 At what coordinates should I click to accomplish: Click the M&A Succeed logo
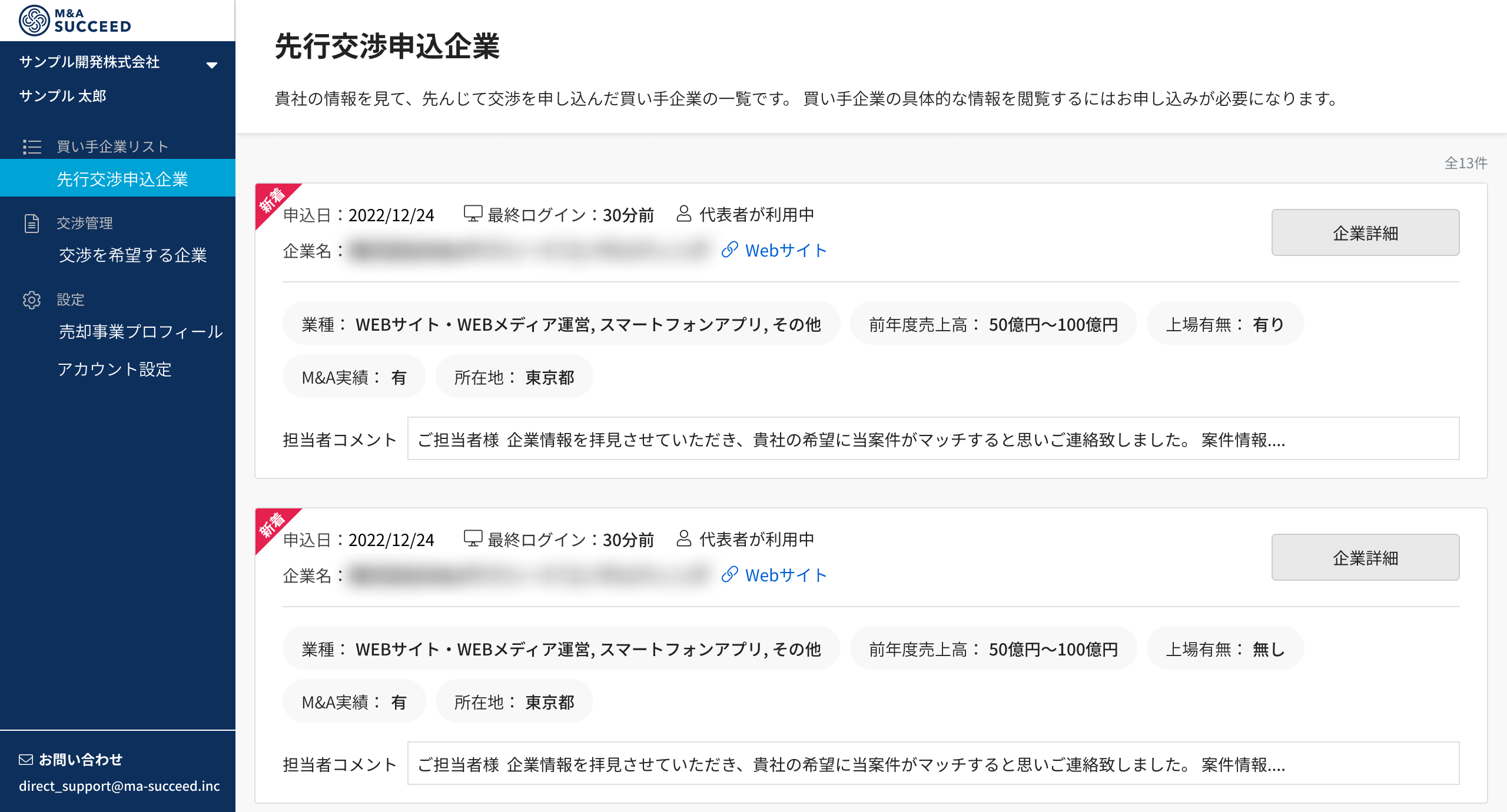point(75,20)
